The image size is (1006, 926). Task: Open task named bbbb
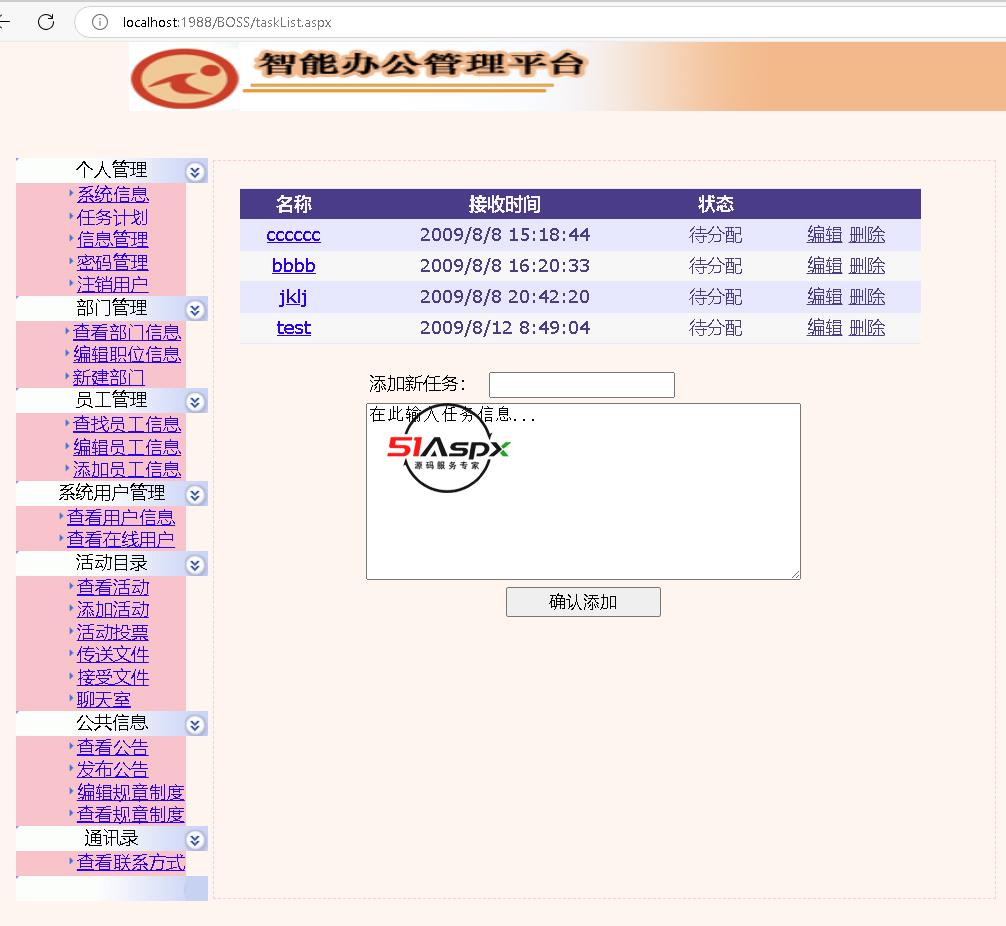(x=293, y=266)
